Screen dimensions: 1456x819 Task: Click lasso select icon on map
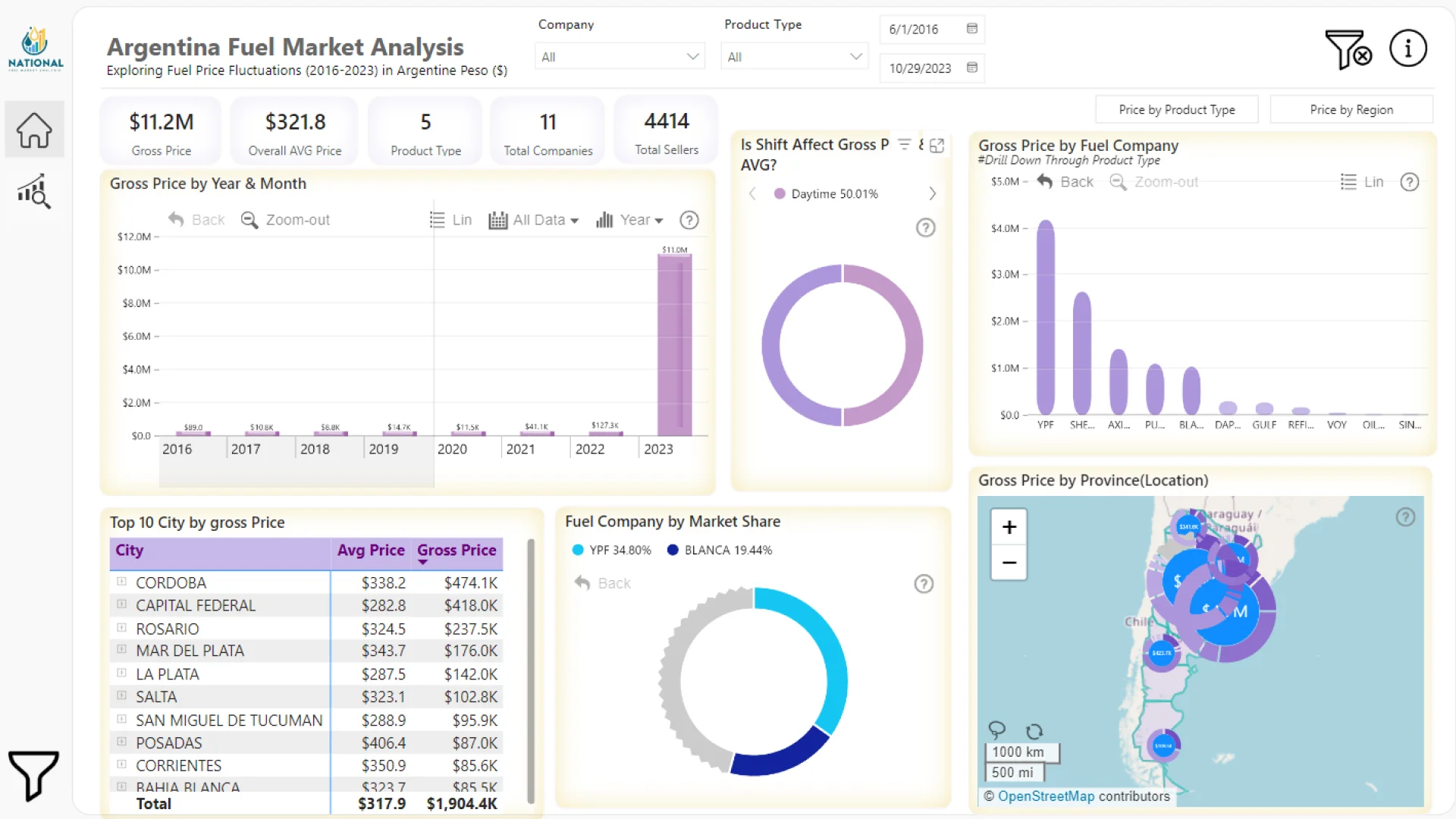click(x=996, y=730)
